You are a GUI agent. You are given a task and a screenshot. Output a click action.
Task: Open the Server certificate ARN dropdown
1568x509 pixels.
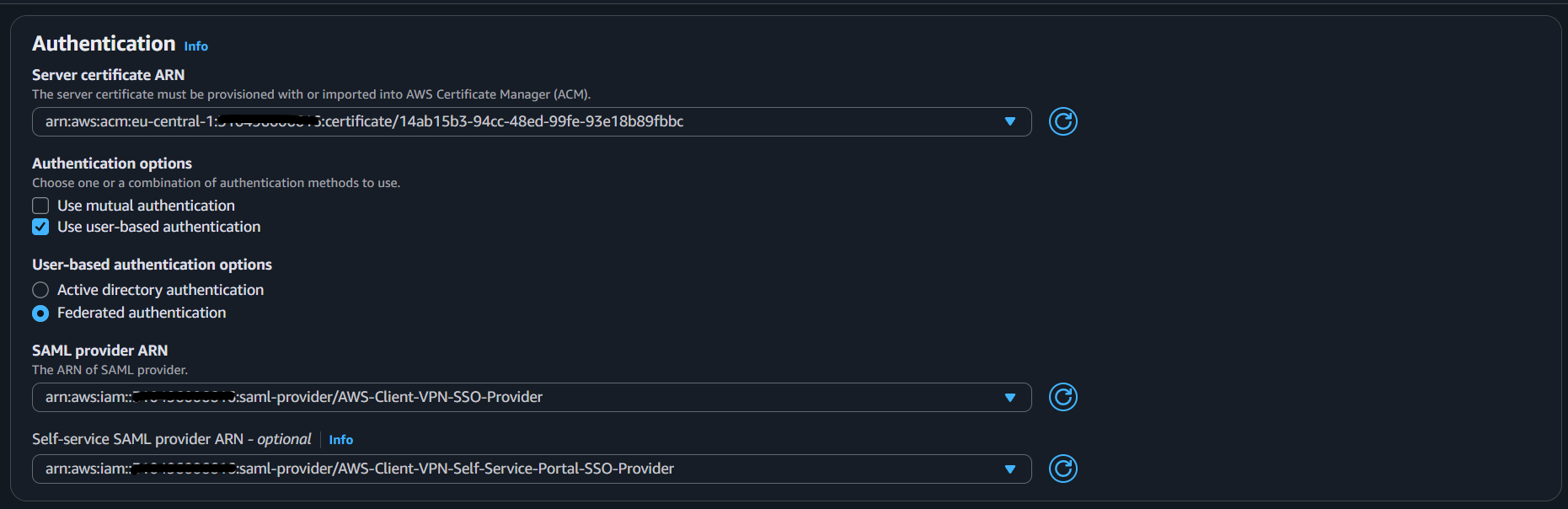pyautogui.click(x=1010, y=121)
